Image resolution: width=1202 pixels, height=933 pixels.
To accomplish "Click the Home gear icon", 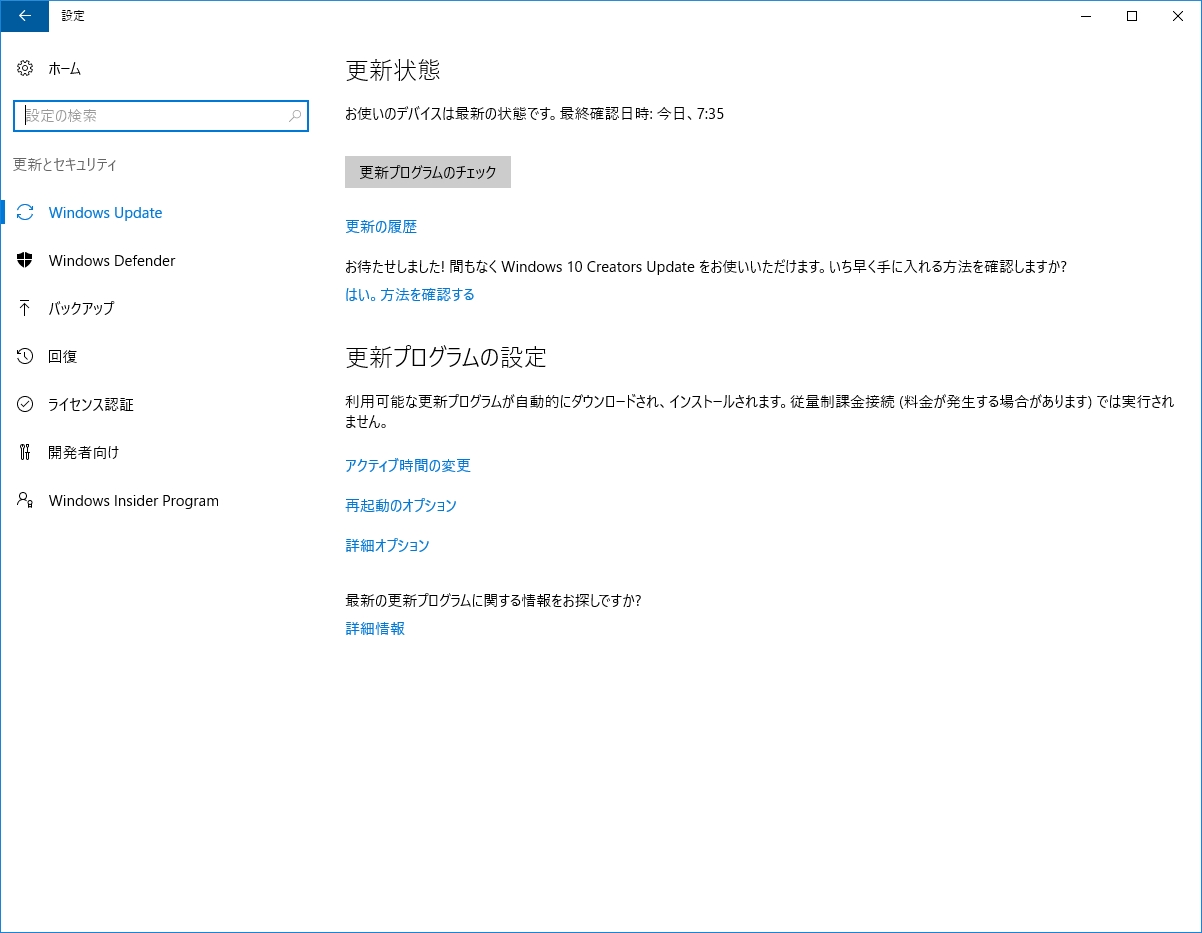I will click(25, 68).
